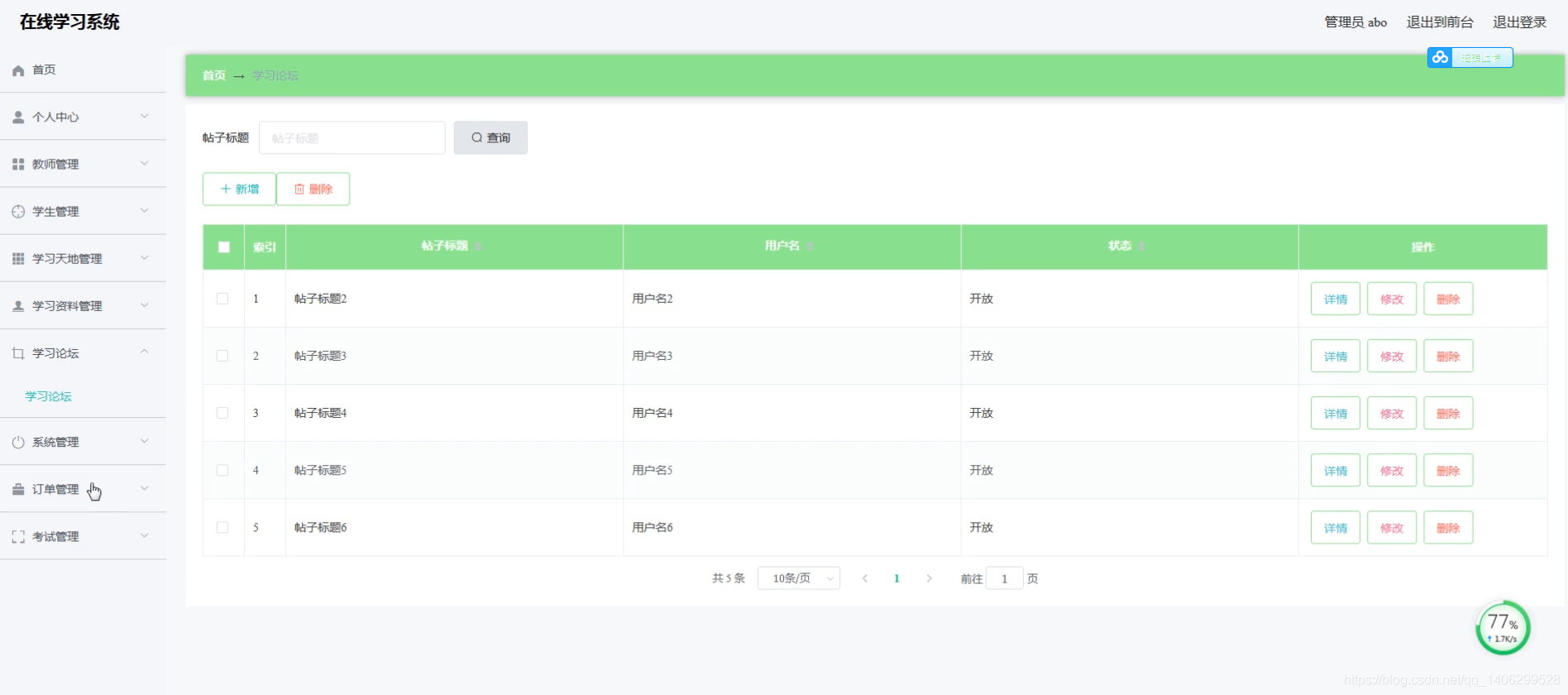Screen dimensions: 1568x695
Task: Expand 学习天地管理 menu chevron
Action: click(x=145, y=258)
